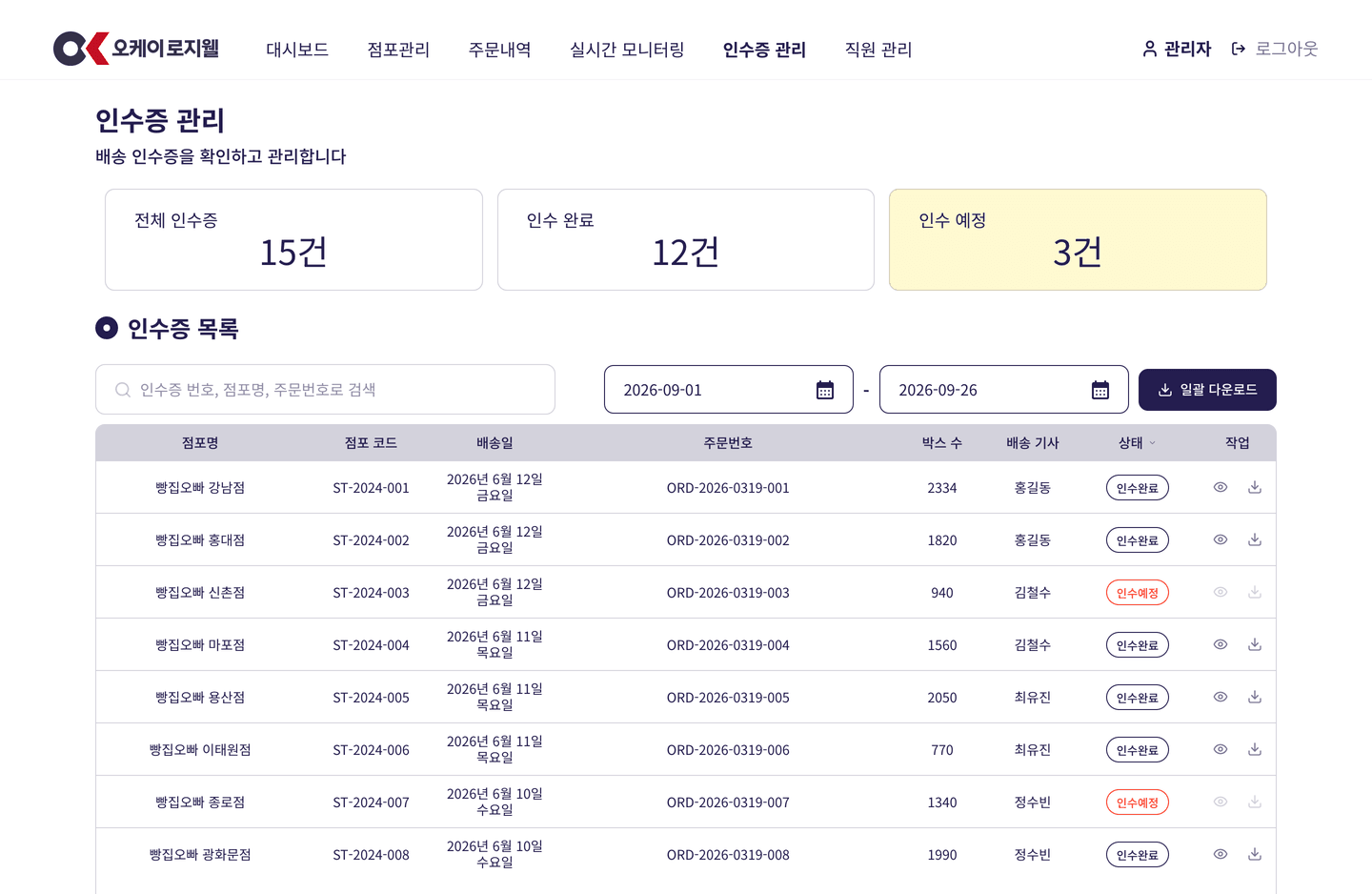Open calendar picker for end date 2026-09-26
This screenshot has width=1372, height=894.
tap(1100, 390)
